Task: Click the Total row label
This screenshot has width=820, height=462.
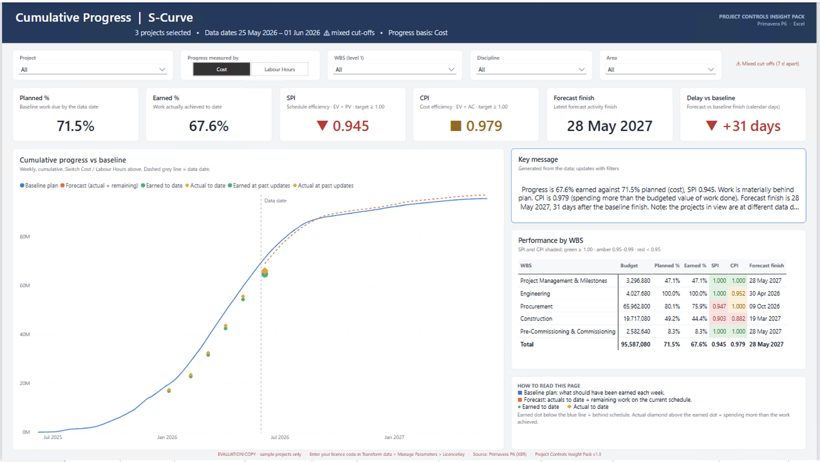Action: 527,344
